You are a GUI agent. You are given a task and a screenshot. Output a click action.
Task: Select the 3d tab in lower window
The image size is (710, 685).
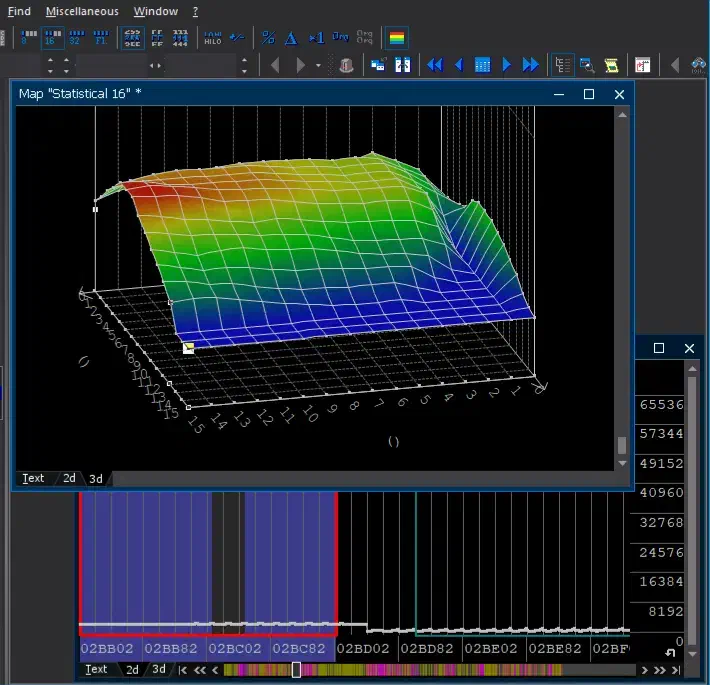coord(158,669)
